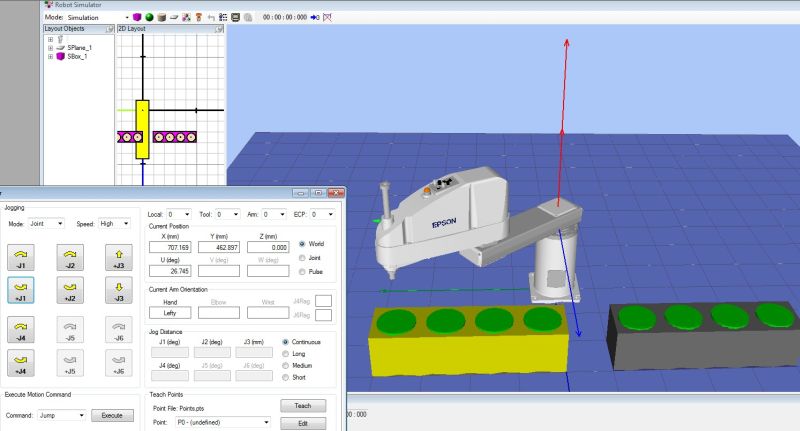Select SPlane_1 in Layout Objects
800x431 pixels.
79,48
